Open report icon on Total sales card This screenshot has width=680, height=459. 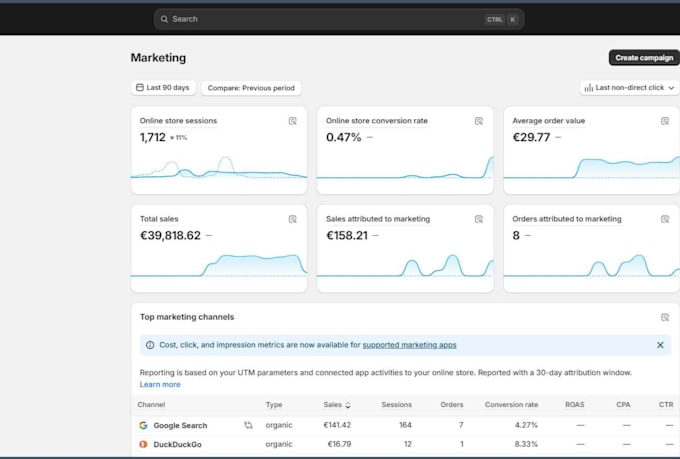[293, 219]
